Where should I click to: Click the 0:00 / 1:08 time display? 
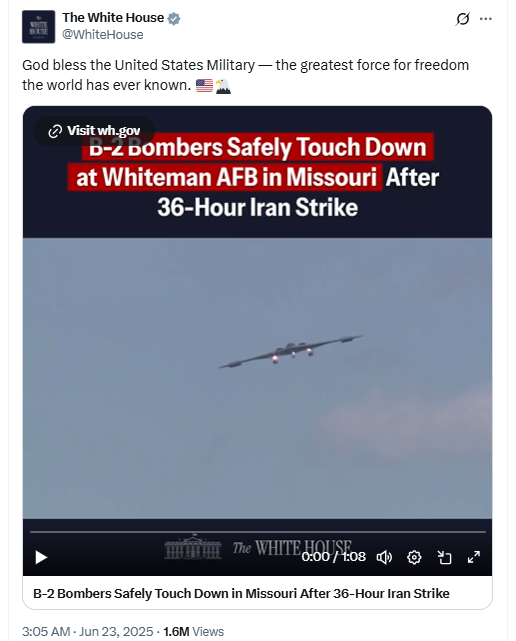(334, 557)
